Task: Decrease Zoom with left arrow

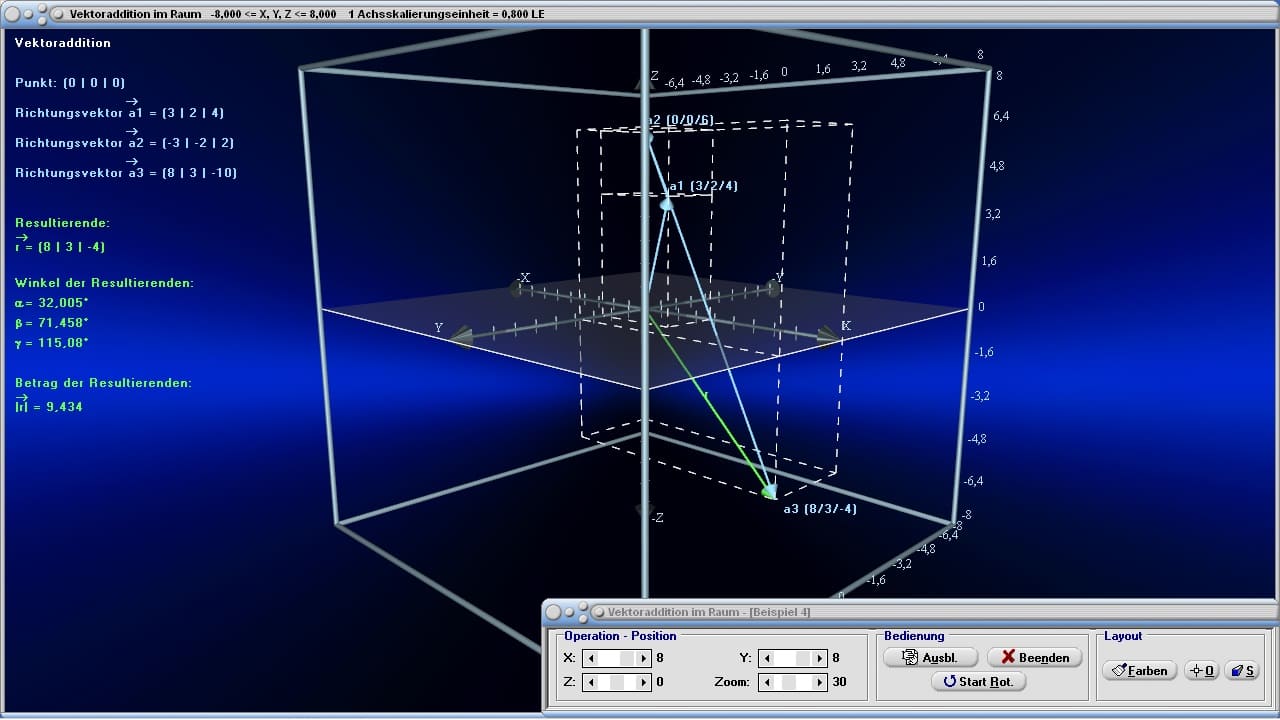Action: [766, 682]
